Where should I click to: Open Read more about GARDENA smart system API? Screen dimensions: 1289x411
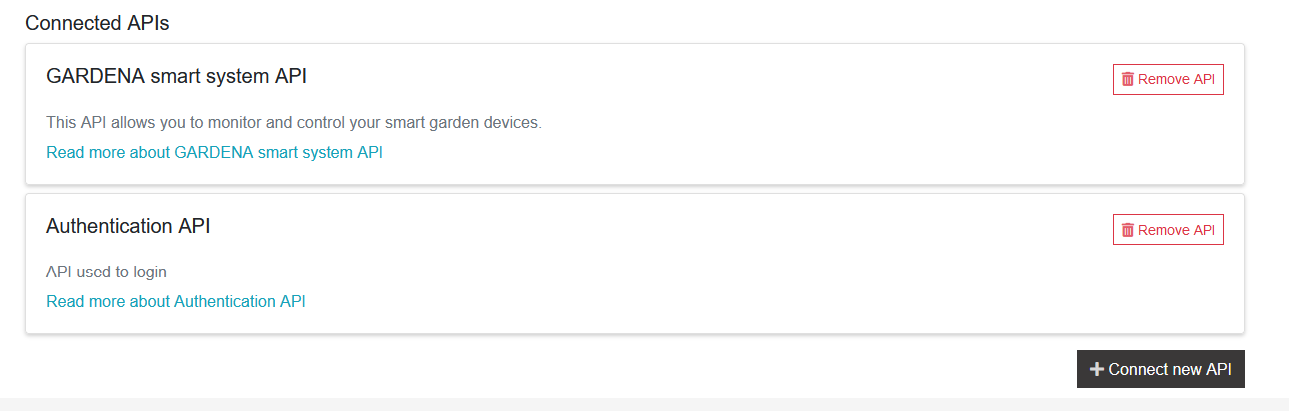point(214,152)
